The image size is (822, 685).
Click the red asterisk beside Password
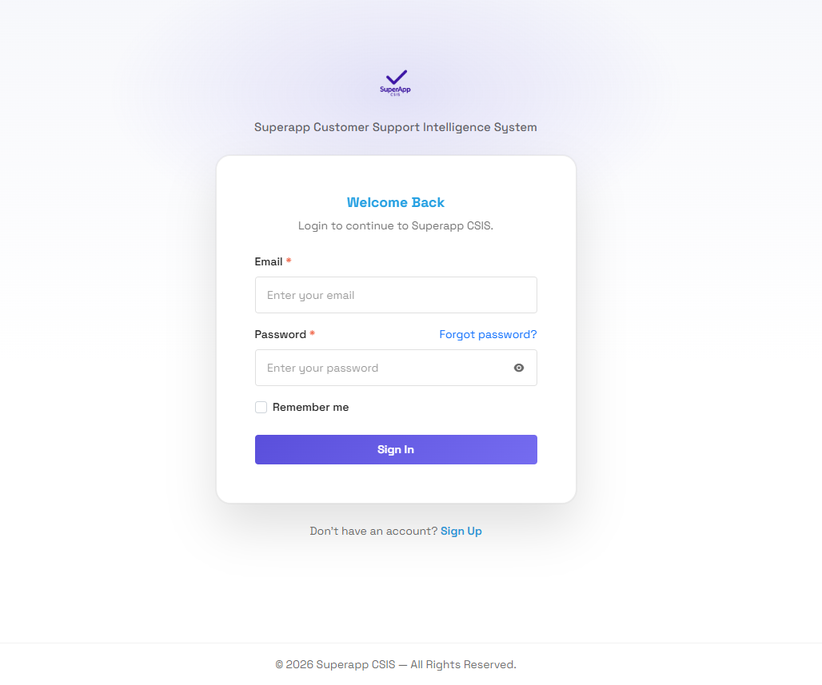312,333
